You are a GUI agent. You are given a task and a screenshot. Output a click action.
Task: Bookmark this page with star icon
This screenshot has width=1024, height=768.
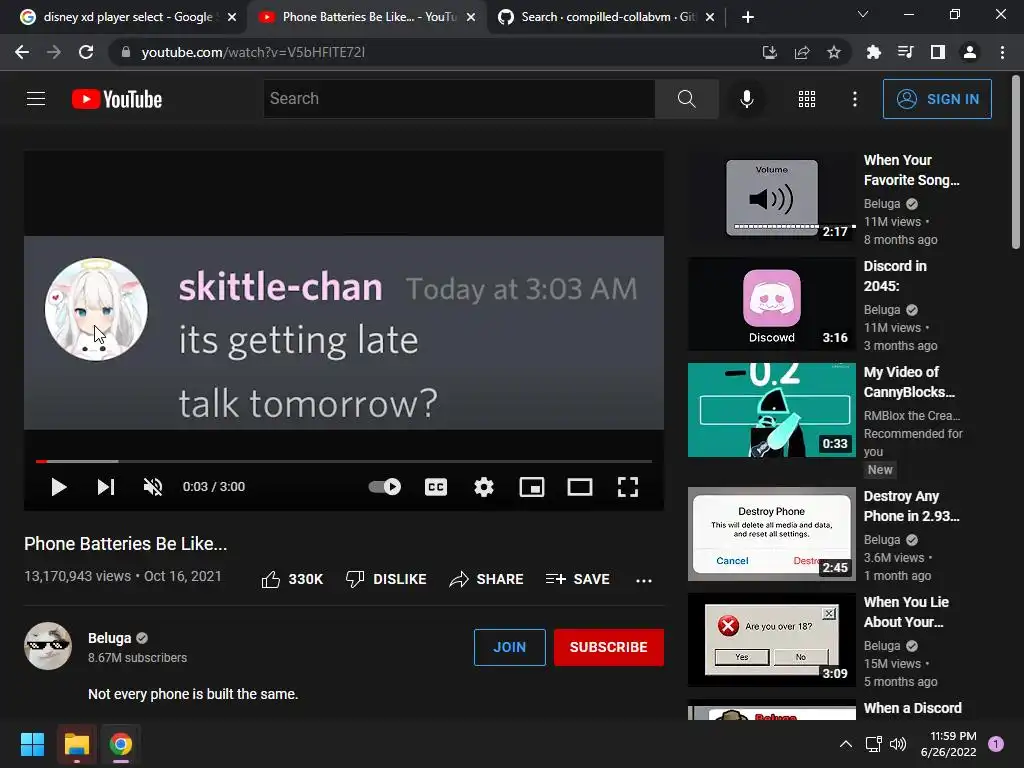(x=834, y=52)
